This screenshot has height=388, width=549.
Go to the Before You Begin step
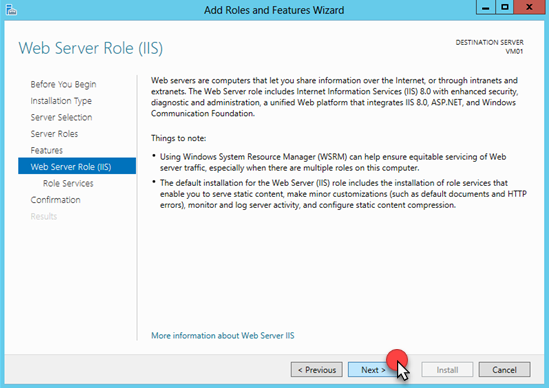click(x=63, y=84)
